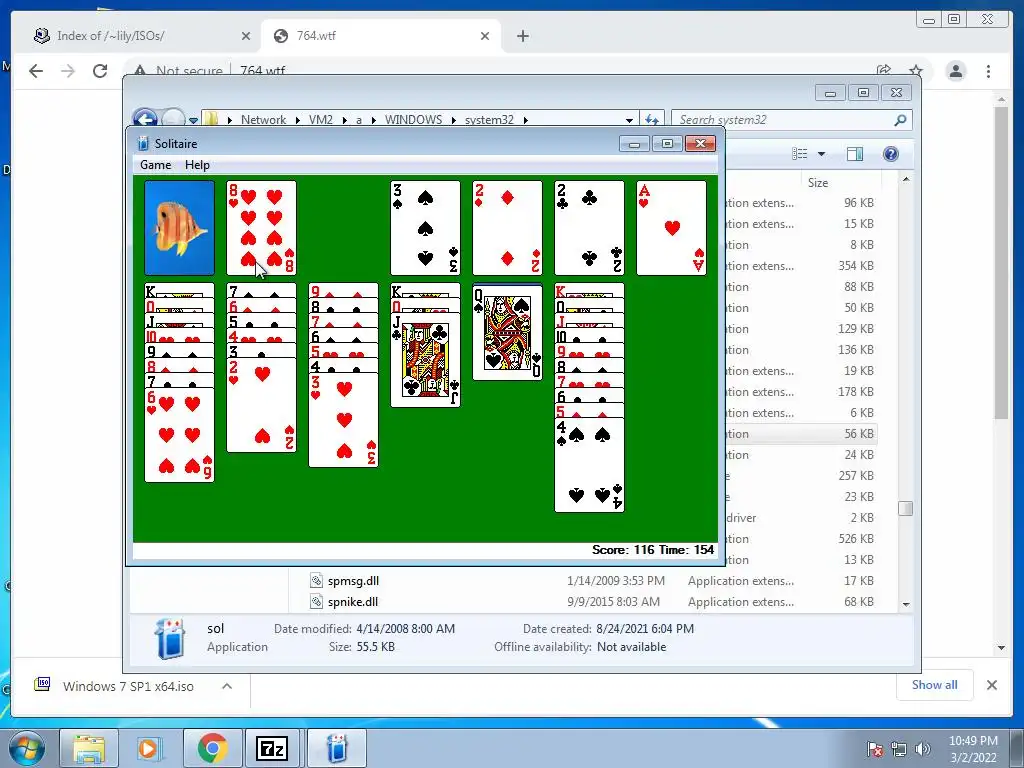Open the view options dropdown arrow
This screenshot has width=1024, height=768.
[x=822, y=154]
